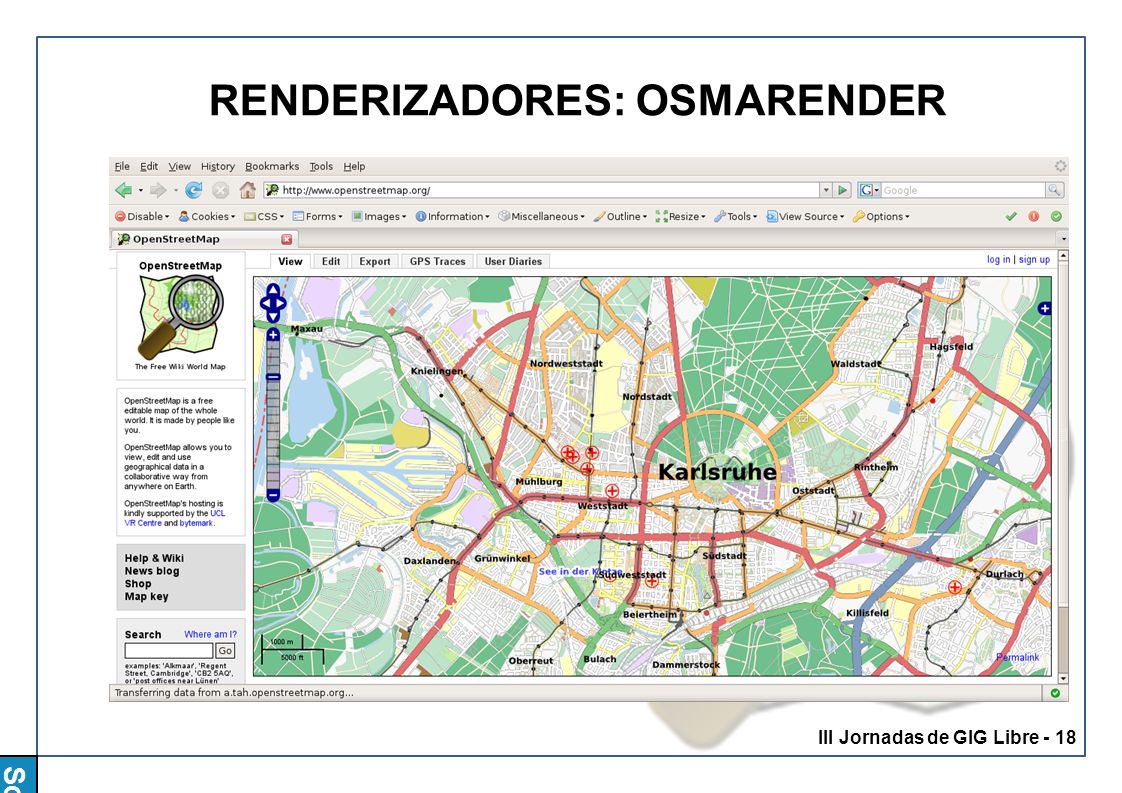Open the CSS toolbar menu
The image size is (1122, 793).
[264, 216]
